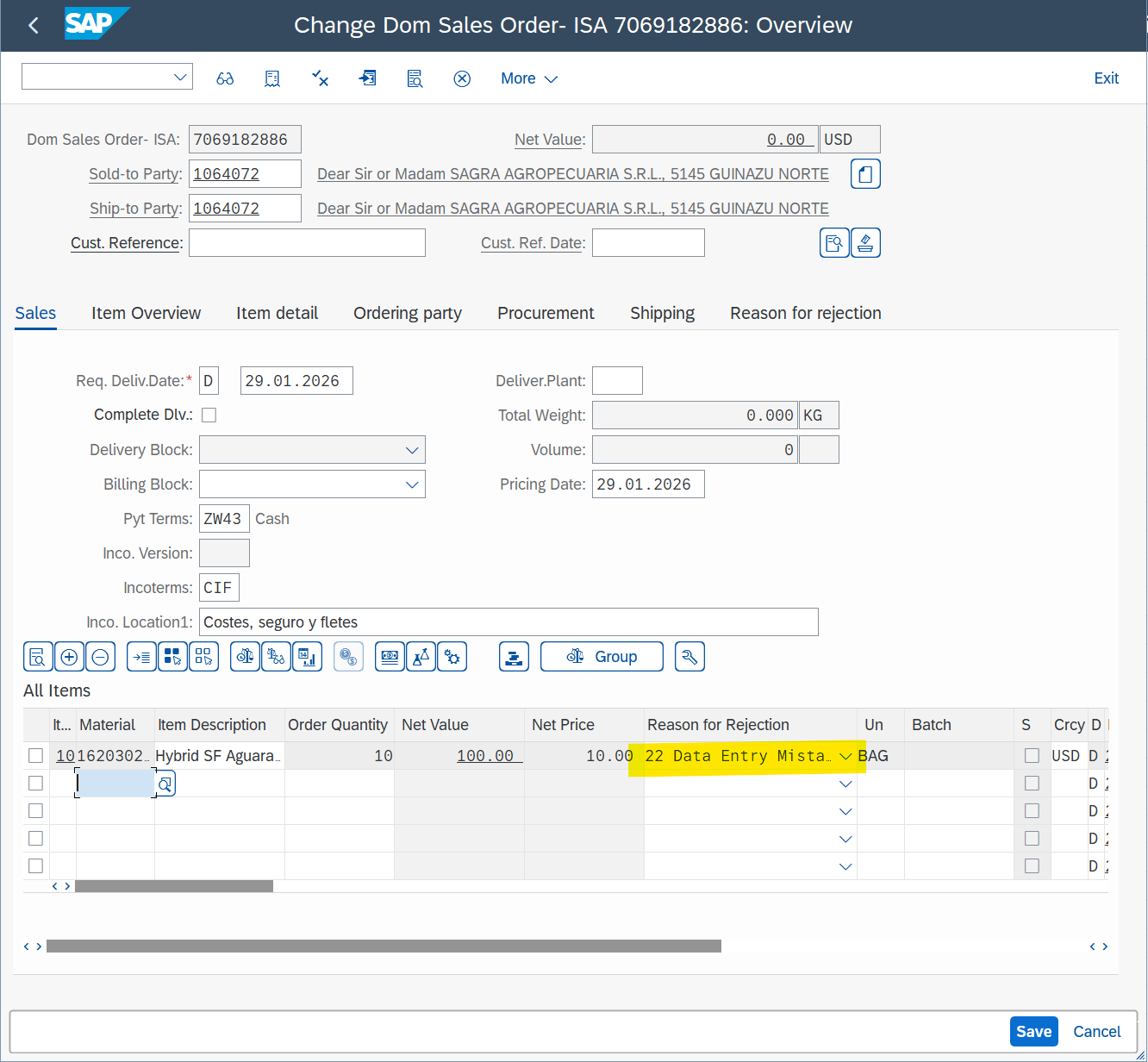
Task: Click the delete item minus-circle icon
Action: tap(100, 657)
